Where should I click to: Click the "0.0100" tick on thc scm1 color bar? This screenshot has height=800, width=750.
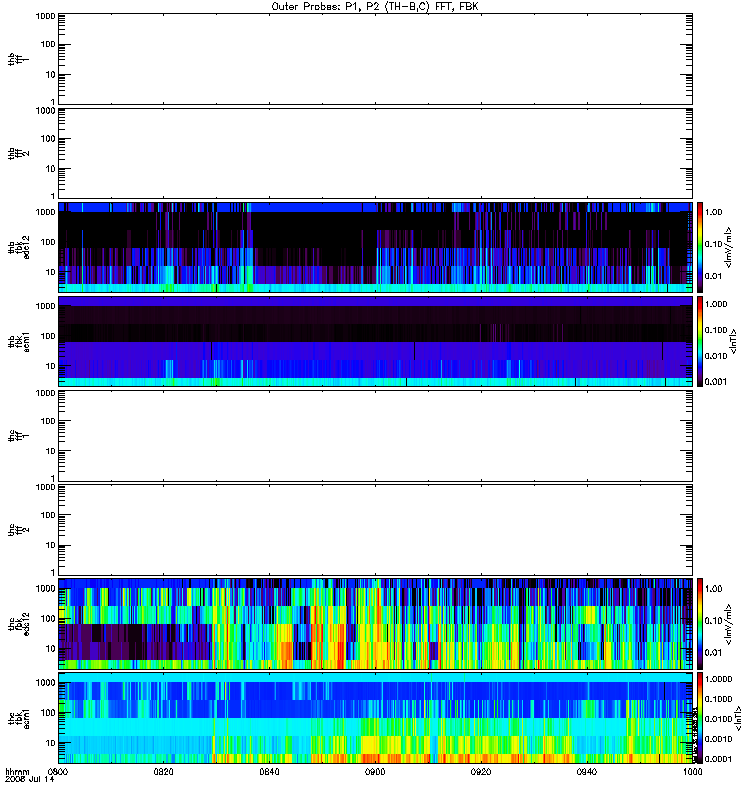(x=718, y=719)
